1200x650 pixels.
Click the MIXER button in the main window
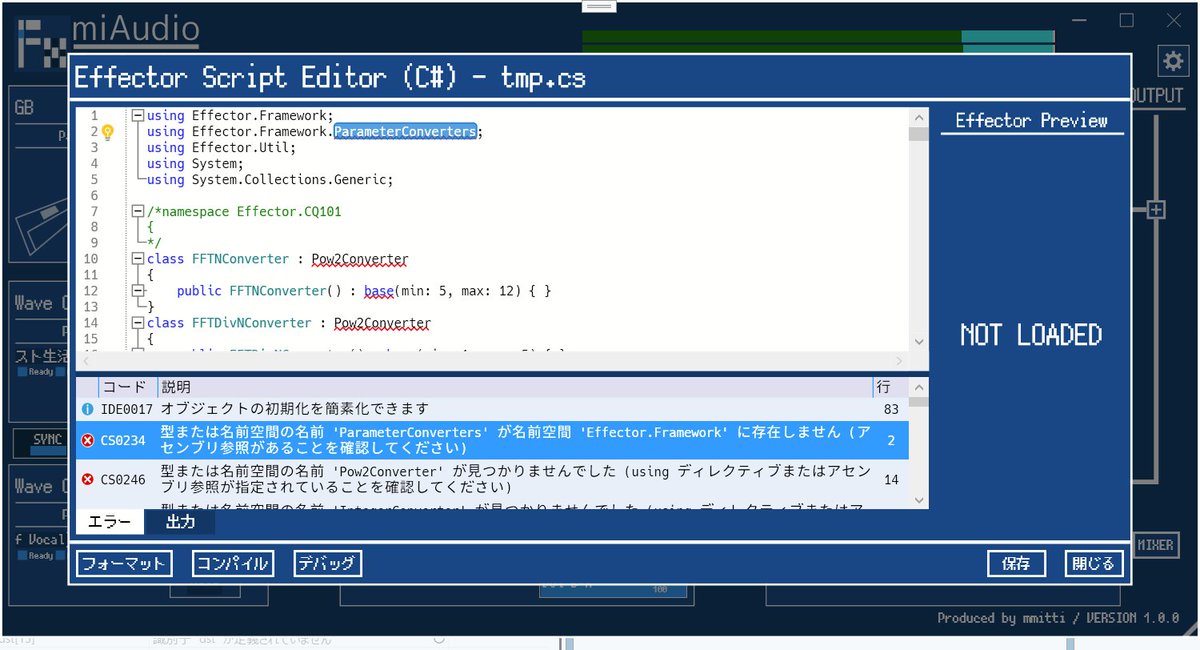point(1155,545)
